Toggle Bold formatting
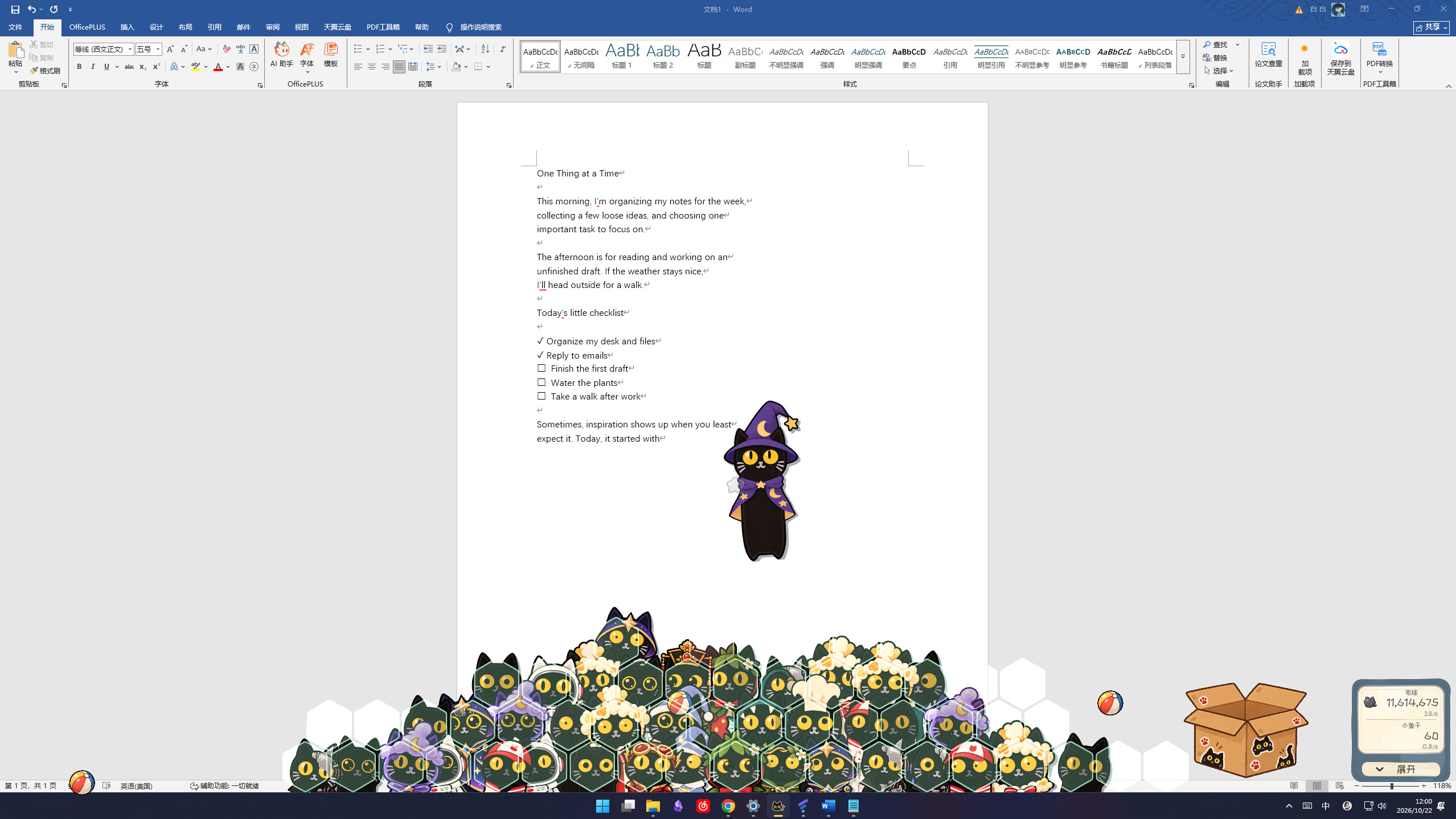The image size is (1456, 819). [79, 67]
